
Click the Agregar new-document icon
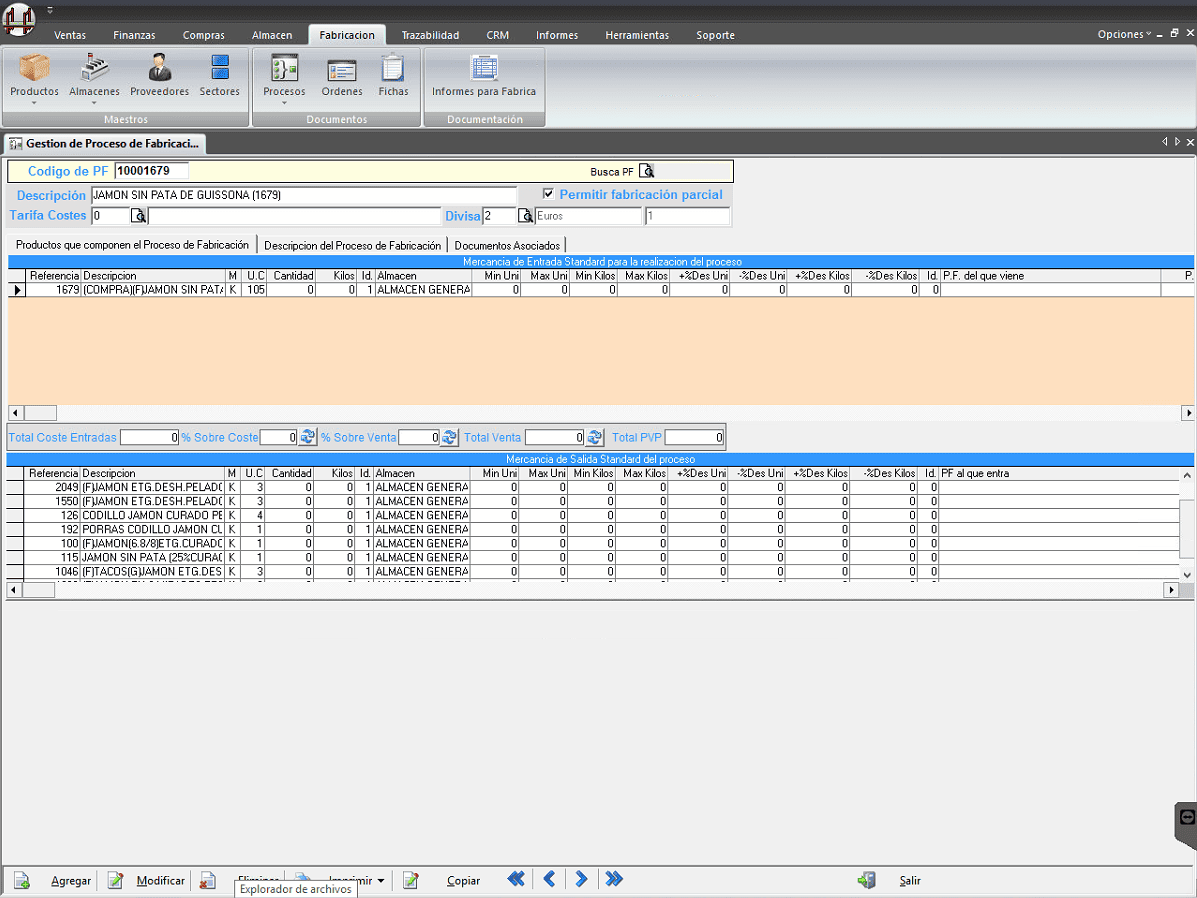coord(21,880)
